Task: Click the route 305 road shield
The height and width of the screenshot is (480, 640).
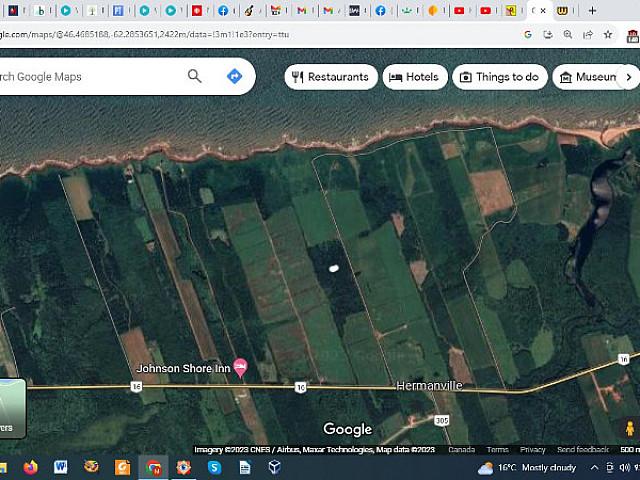Action: (442, 420)
